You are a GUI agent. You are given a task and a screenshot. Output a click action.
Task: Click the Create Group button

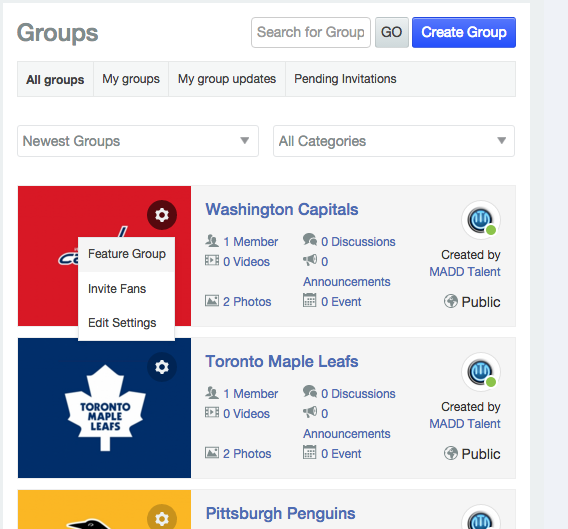(464, 32)
